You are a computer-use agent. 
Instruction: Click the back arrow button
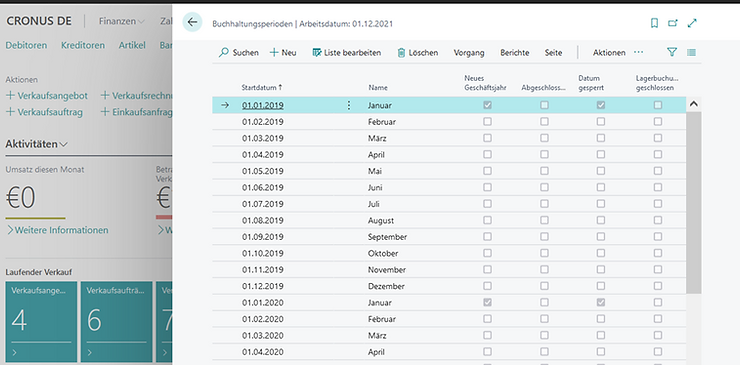(x=192, y=22)
